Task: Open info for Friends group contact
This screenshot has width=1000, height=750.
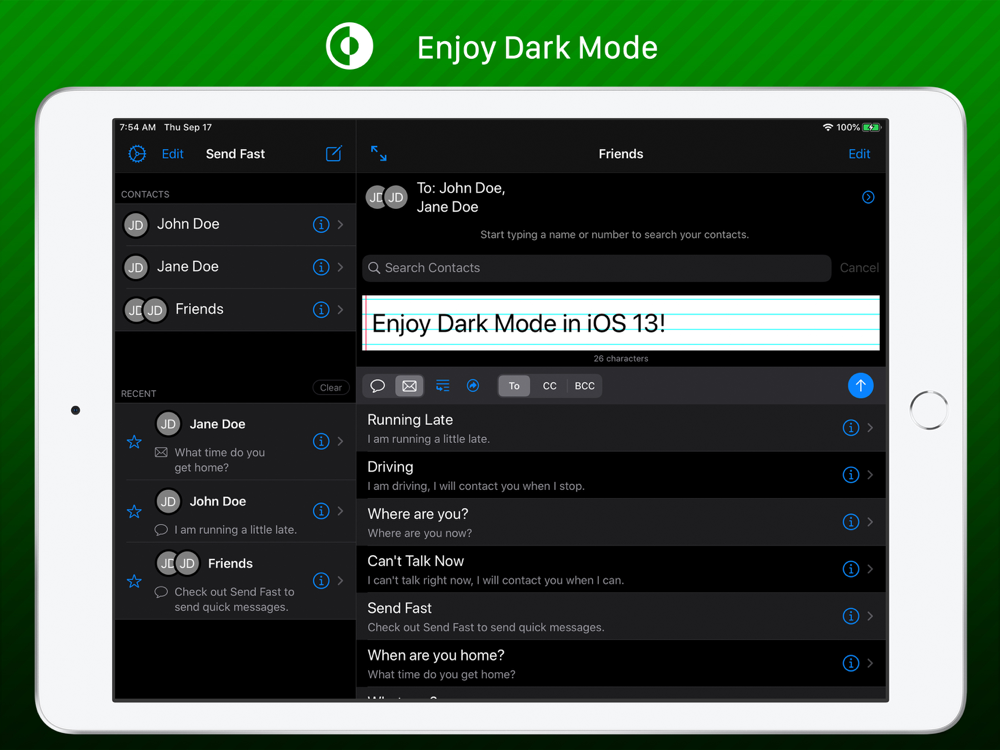Action: 321,310
